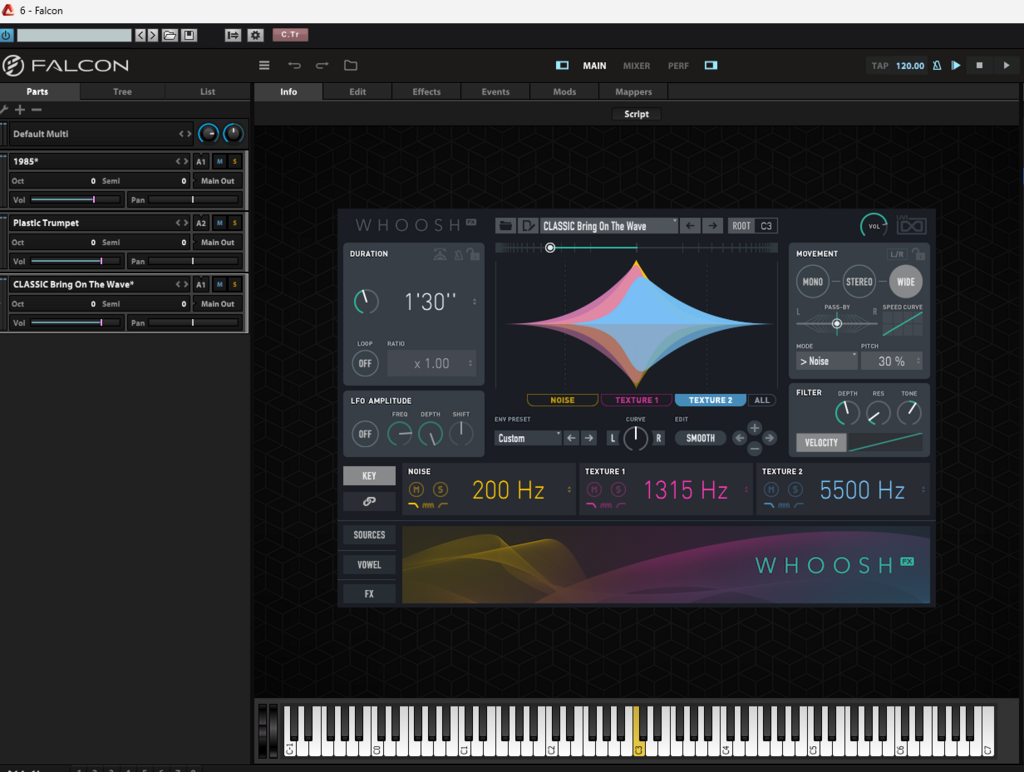Open the ENV PRESET Custom dropdown
This screenshot has width=1024, height=772.
[x=528, y=438]
